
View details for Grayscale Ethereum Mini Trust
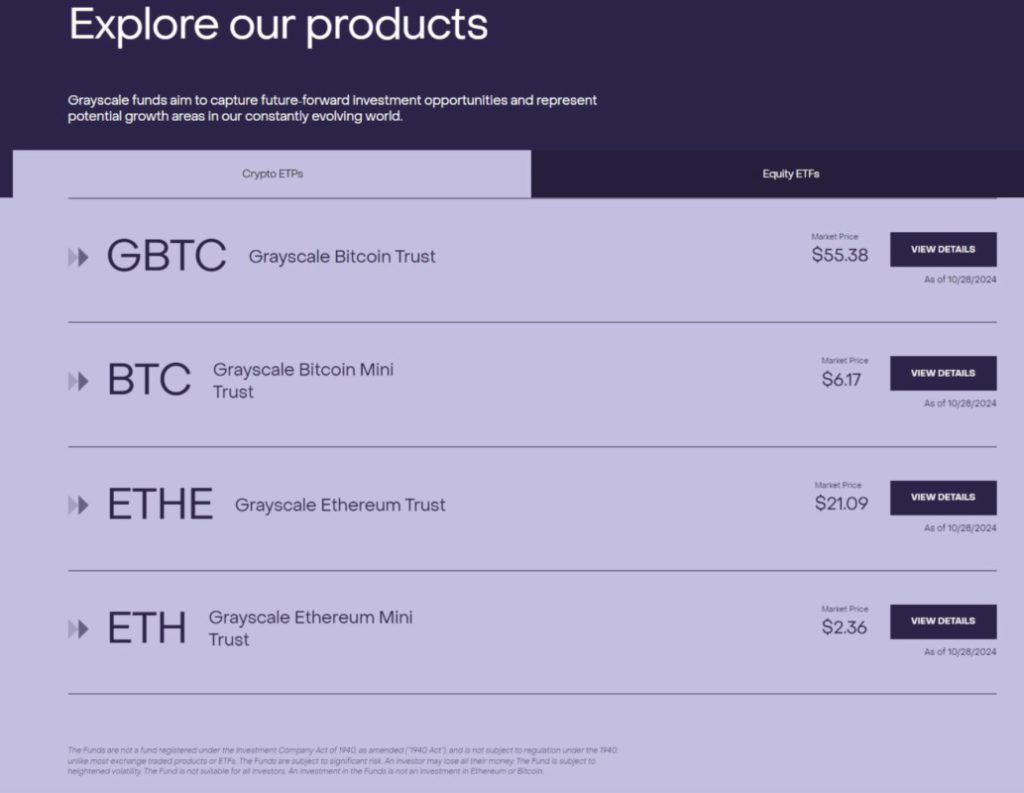tap(942, 621)
